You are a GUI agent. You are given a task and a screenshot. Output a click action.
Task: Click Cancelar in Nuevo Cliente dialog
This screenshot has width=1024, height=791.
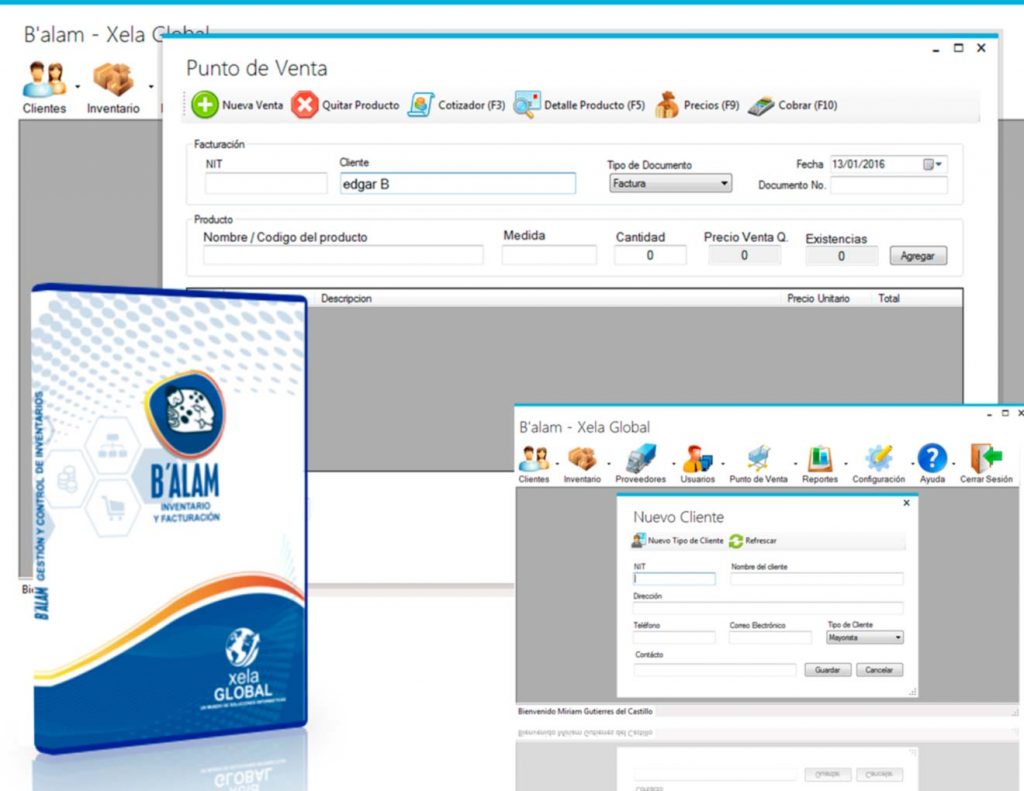879,670
